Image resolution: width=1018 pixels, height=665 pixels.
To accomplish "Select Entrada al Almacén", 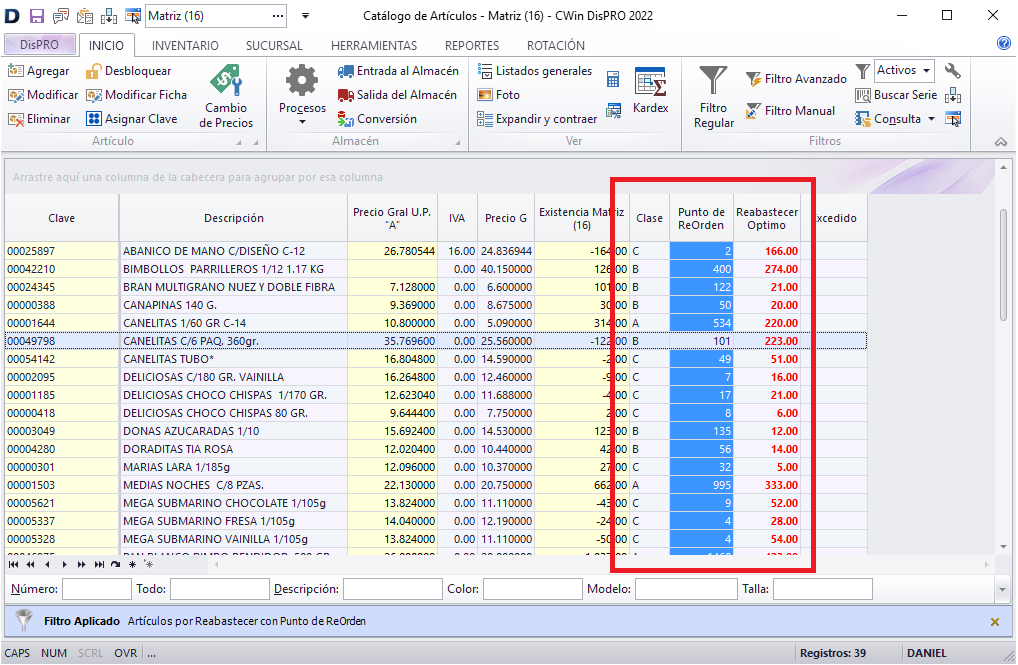I will [398, 71].
